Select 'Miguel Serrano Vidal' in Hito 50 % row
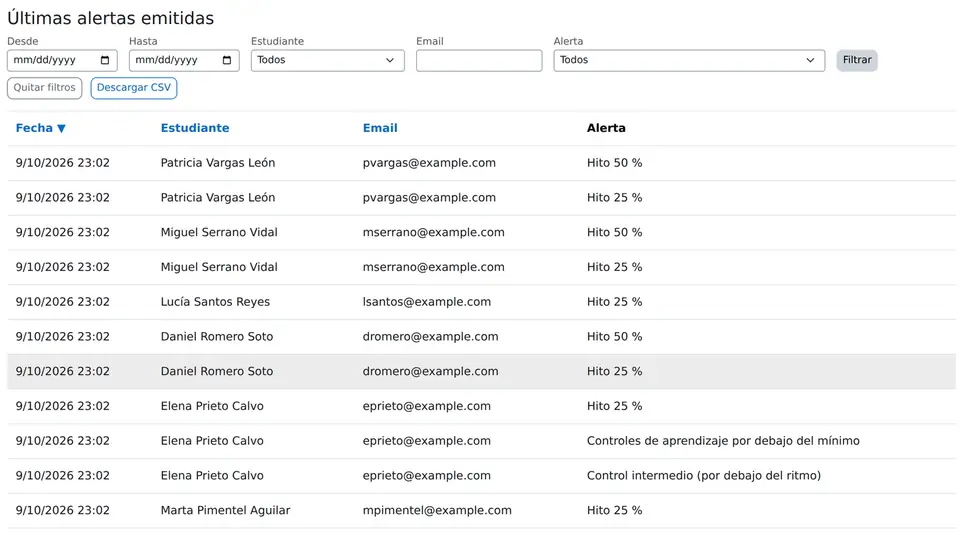 [219, 232]
